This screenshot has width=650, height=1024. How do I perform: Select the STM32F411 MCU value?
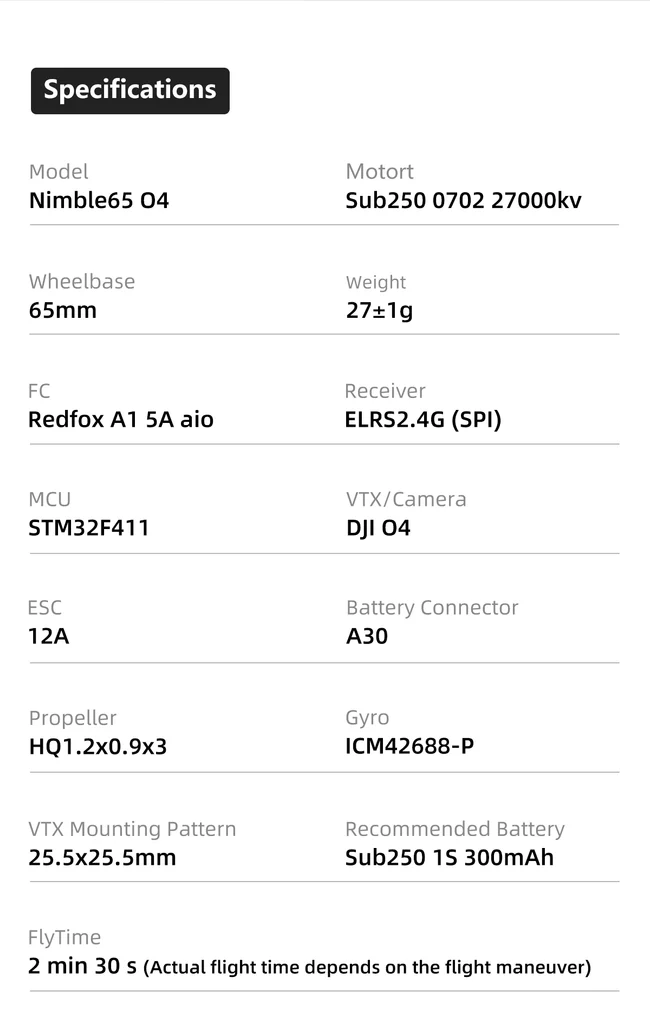(89, 528)
